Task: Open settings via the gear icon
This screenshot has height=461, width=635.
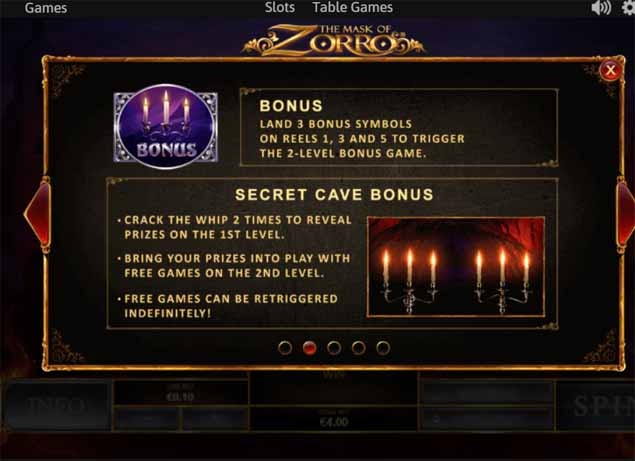Action: pos(629,8)
